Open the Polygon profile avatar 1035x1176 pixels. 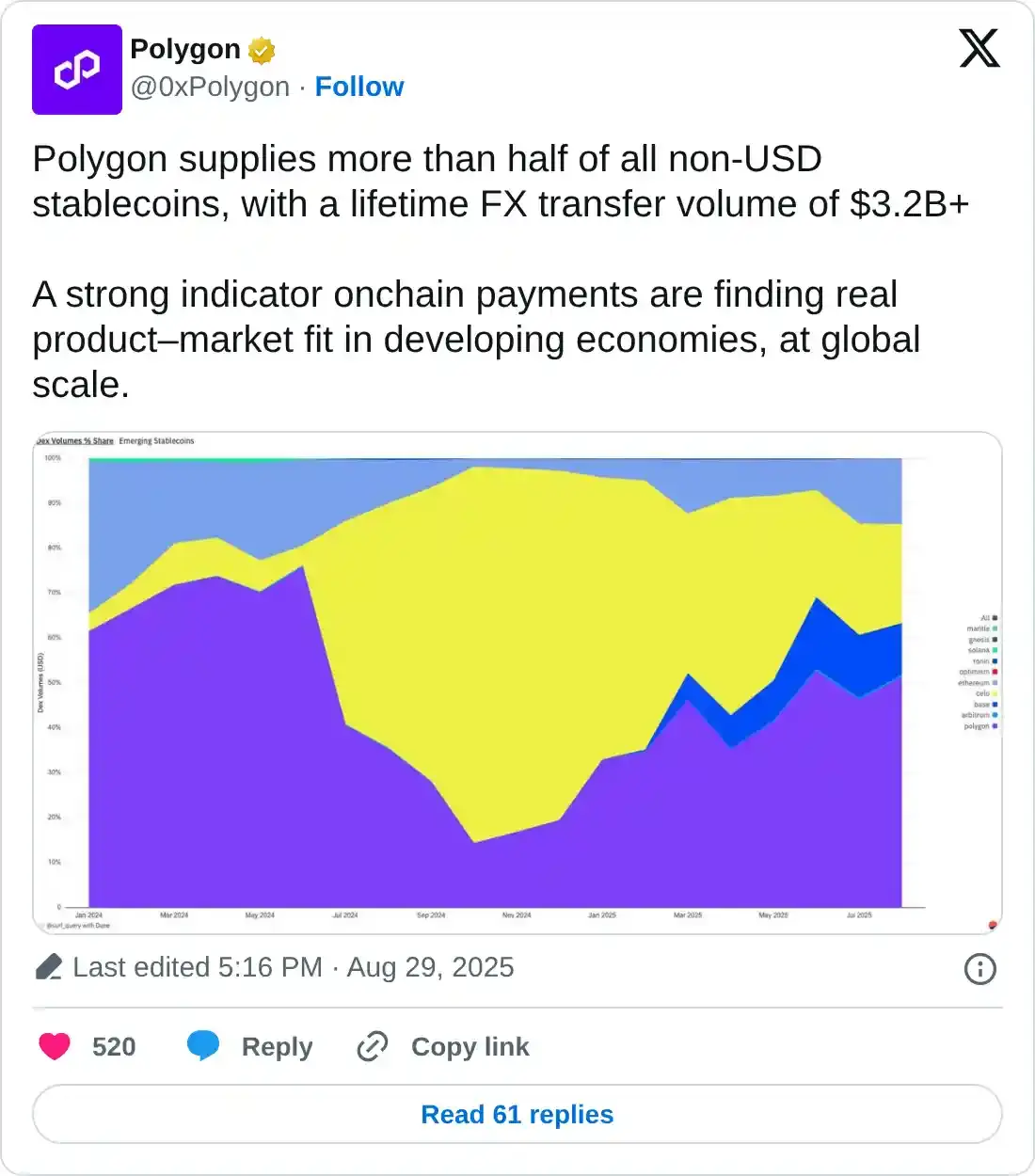77,70
